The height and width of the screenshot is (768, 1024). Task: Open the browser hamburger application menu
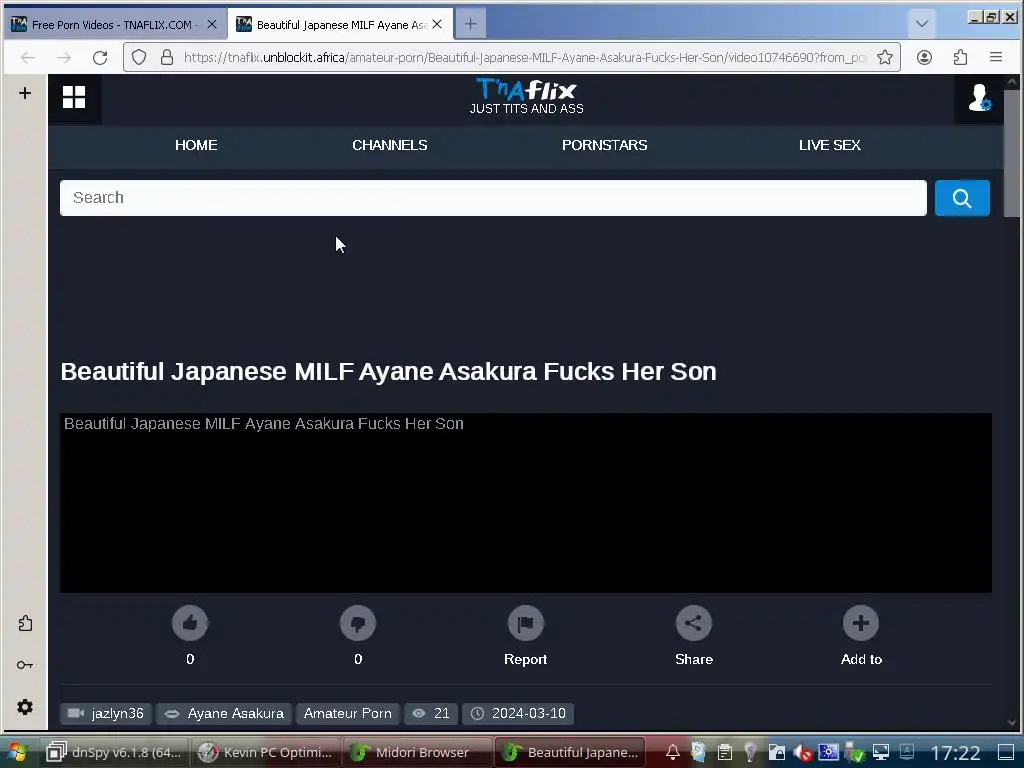(x=996, y=57)
